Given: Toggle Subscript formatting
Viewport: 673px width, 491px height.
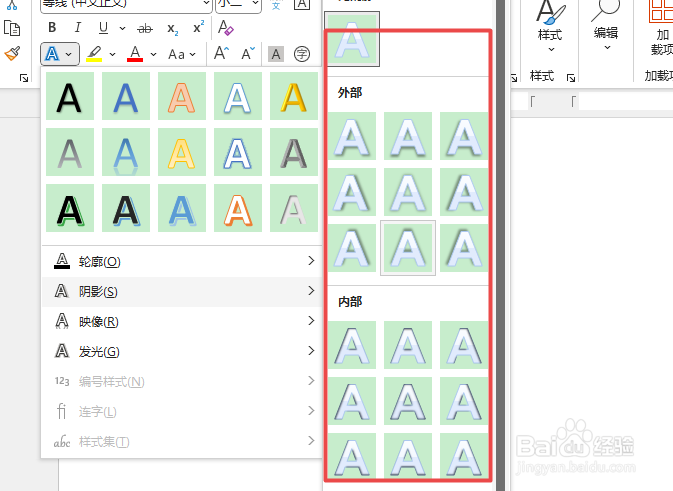Looking at the screenshot, I should coord(173,29).
